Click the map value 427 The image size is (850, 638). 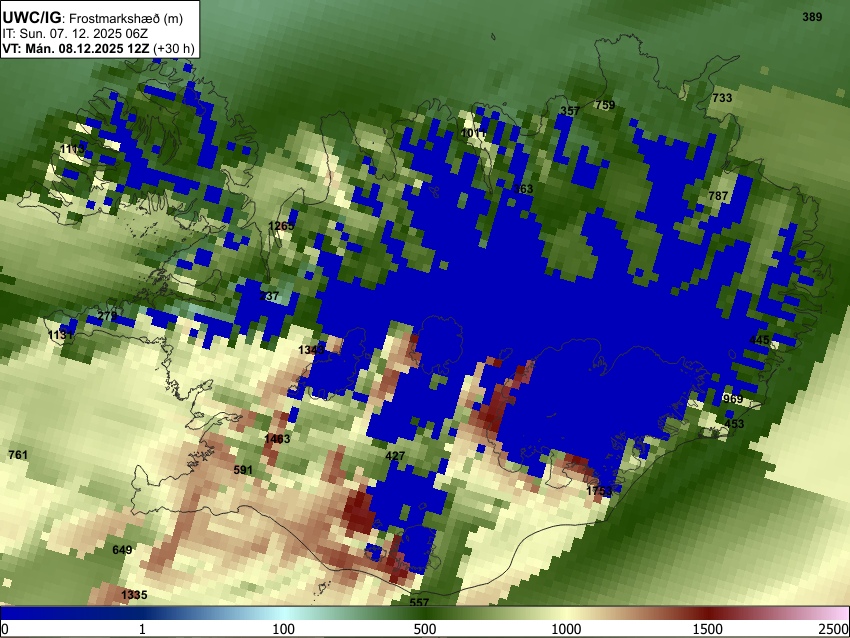395,456
